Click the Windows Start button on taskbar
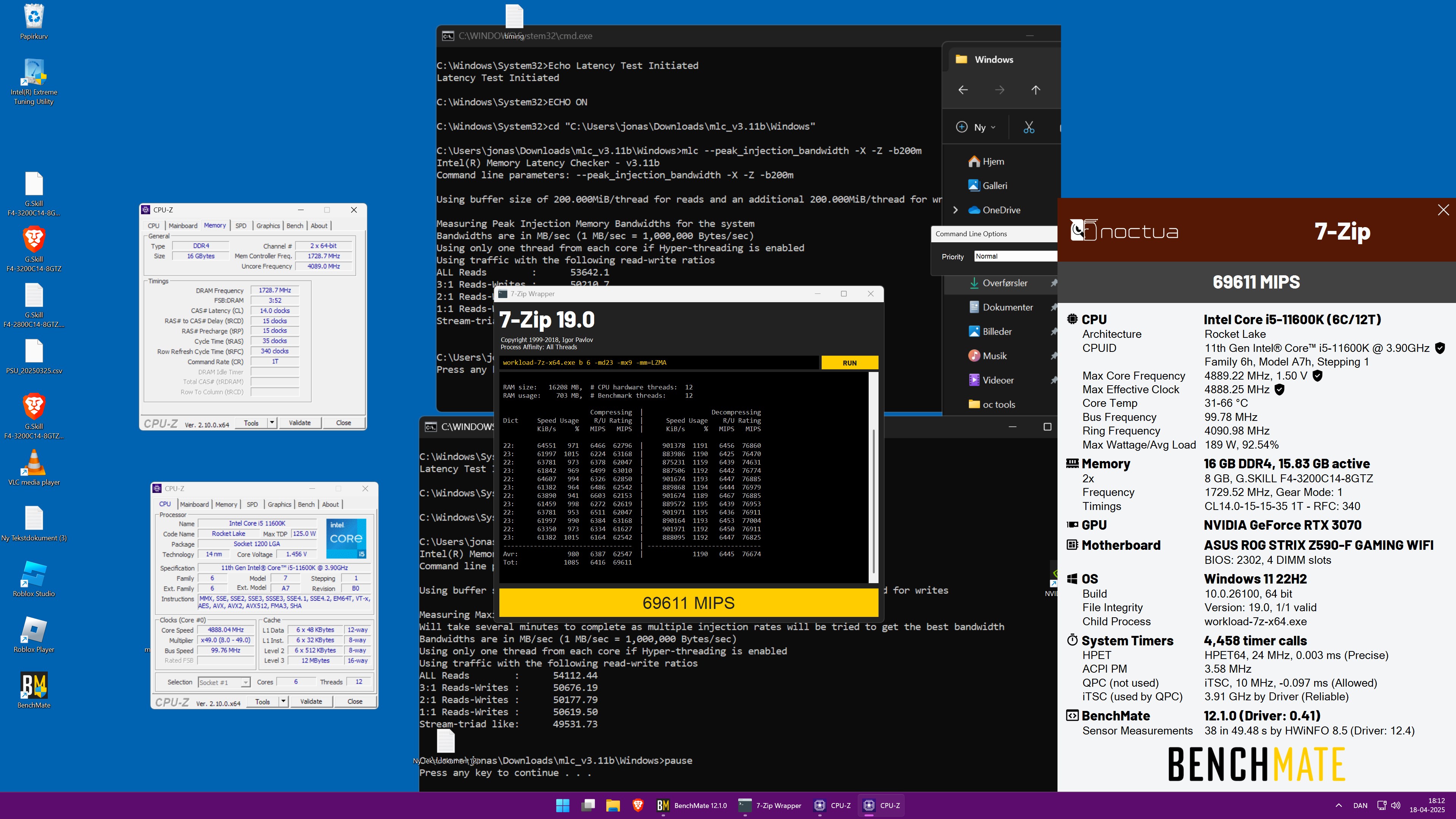This screenshot has width=1456, height=819. [562, 805]
